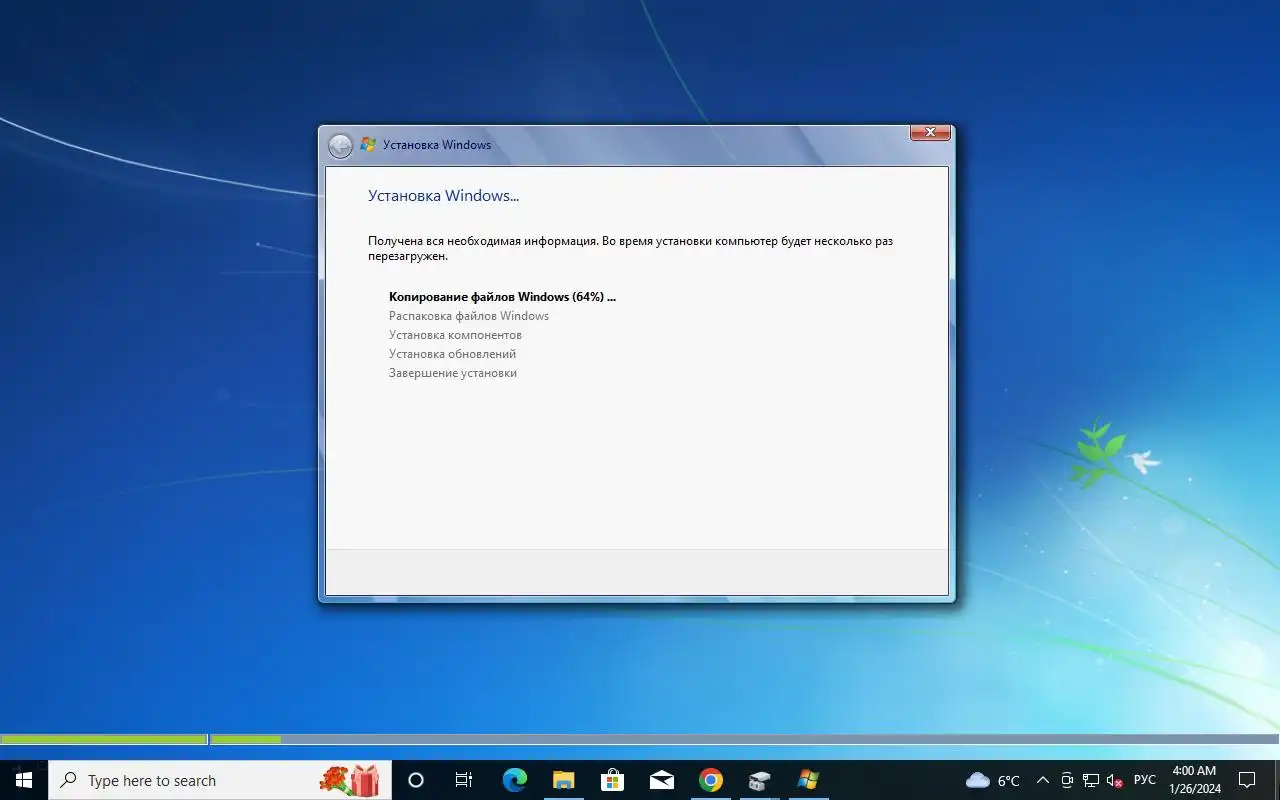Open the clock showing 4:00 AM
Screen dimensions: 1280x800
tap(1194, 780)
